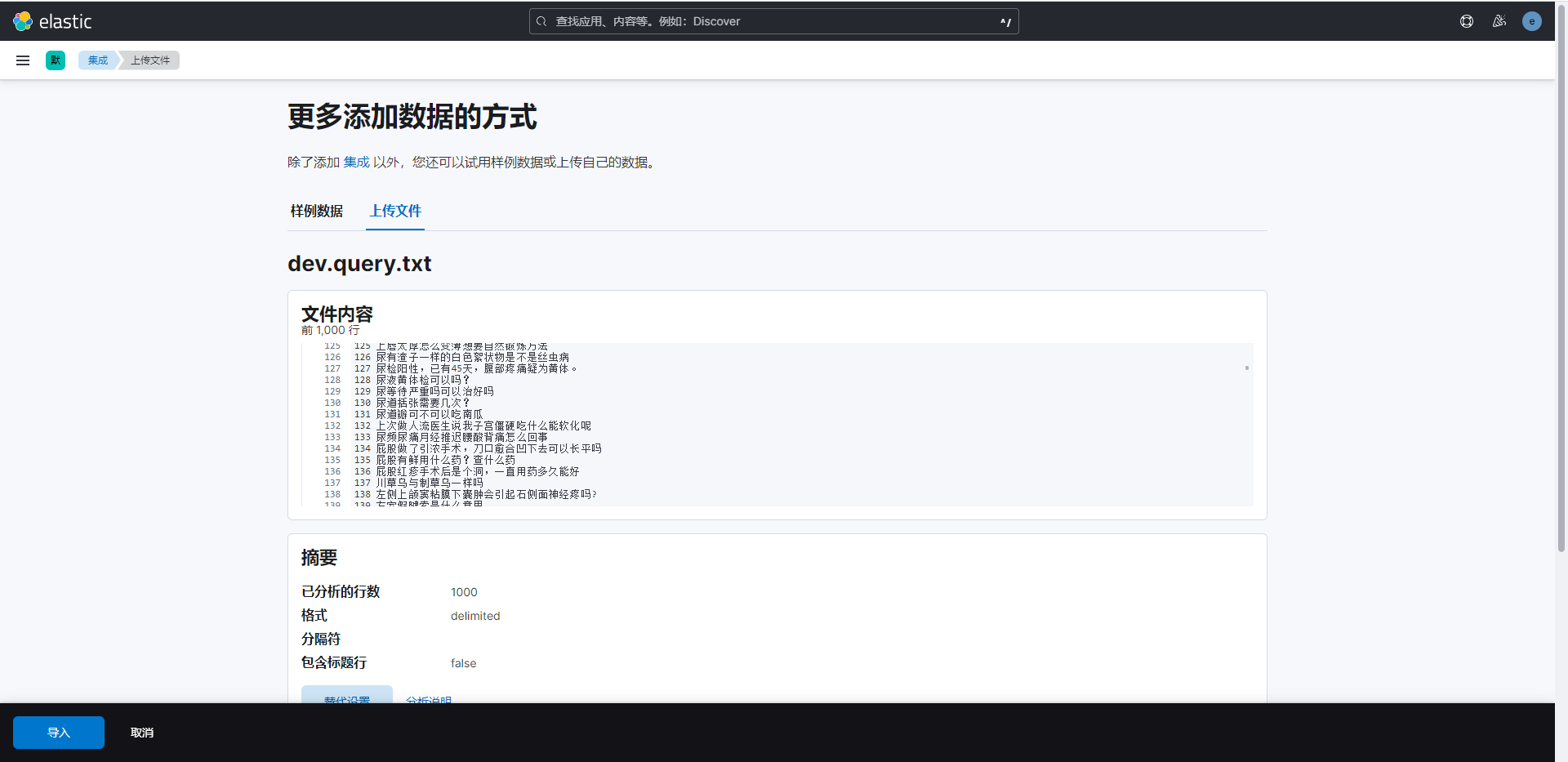This screenshot has width=1568, height=762.
Task: Focus the global search field
Action: [773, 21]
